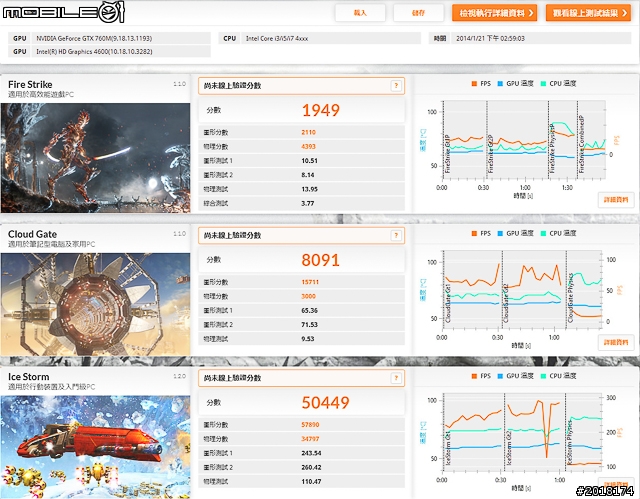Click CPU 溫度 legend swatch in Ice Storm chart
The height and width of the screenshot is (499, 640).
click(543, 376)
